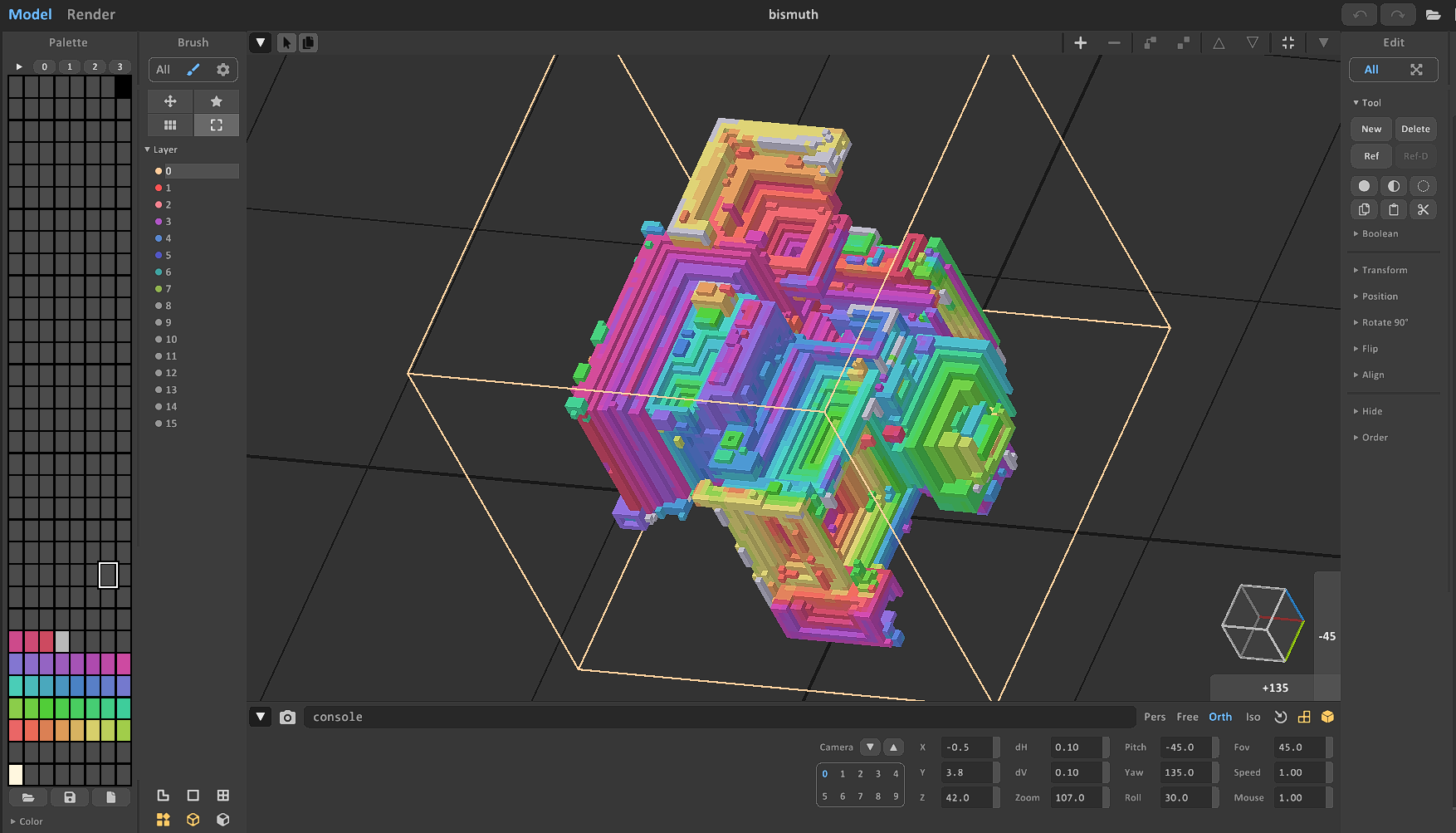
Task: Switch to the Model tab
Action: coord(30,14)
